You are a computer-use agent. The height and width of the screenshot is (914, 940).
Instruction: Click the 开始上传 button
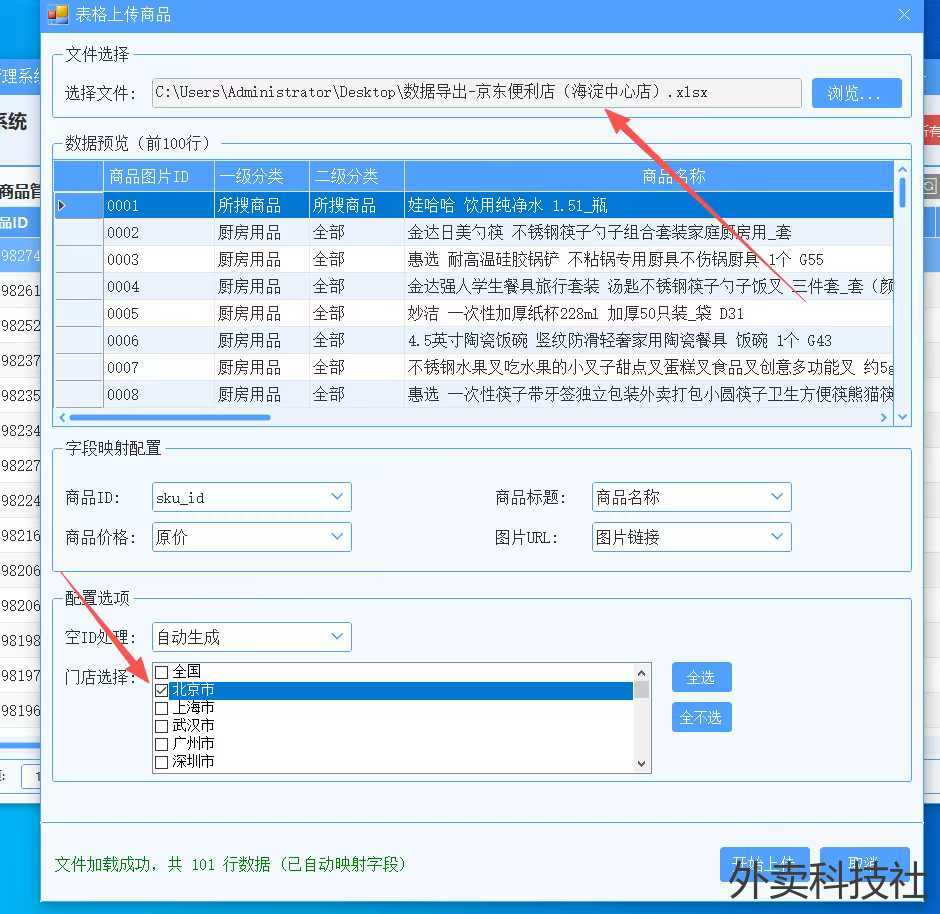[764, 864]
